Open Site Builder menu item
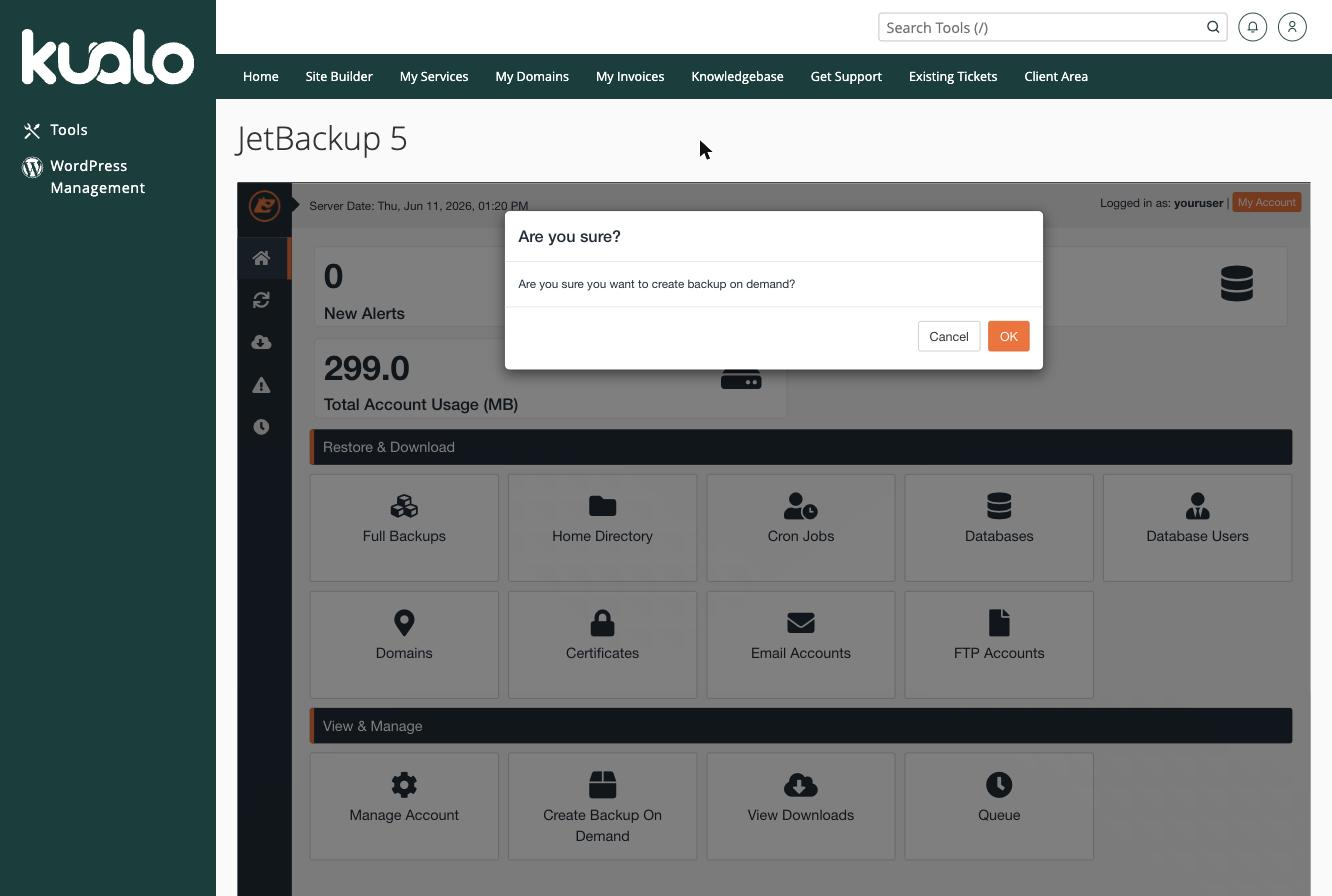Image resolution: width=1332 pixels, height=896 pixels. [339, 76]
